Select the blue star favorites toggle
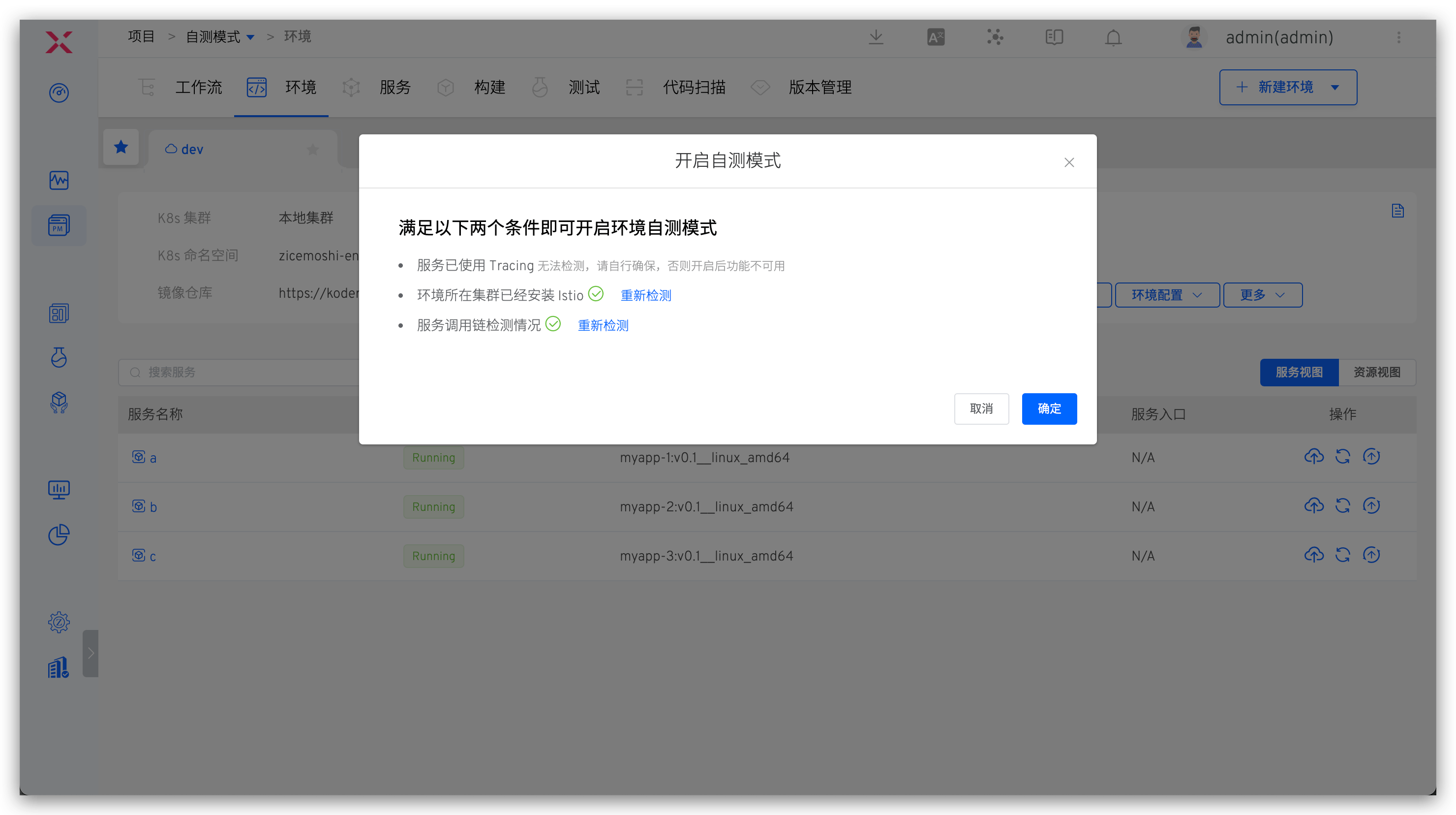1456x815 pixels. click(121, 147)
